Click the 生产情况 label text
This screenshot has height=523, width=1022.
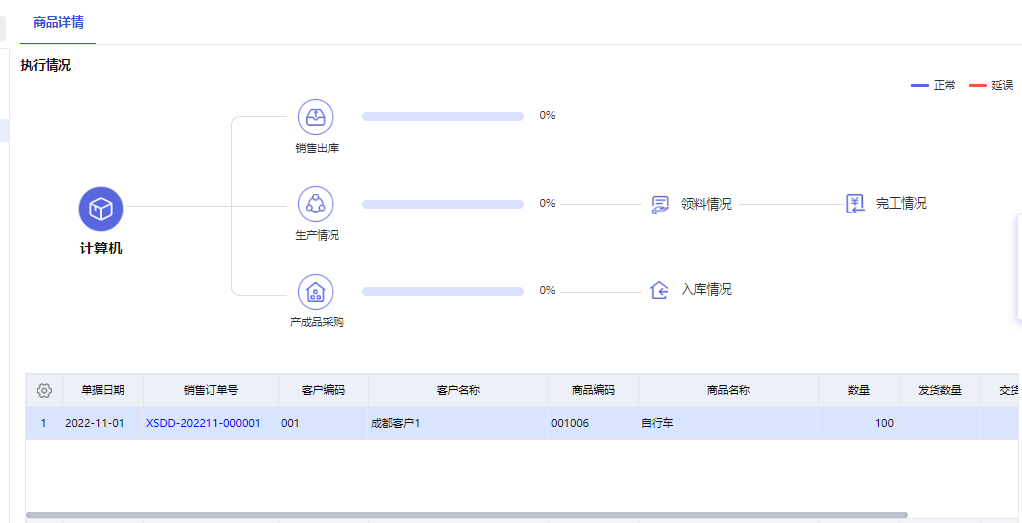(317, 235)
